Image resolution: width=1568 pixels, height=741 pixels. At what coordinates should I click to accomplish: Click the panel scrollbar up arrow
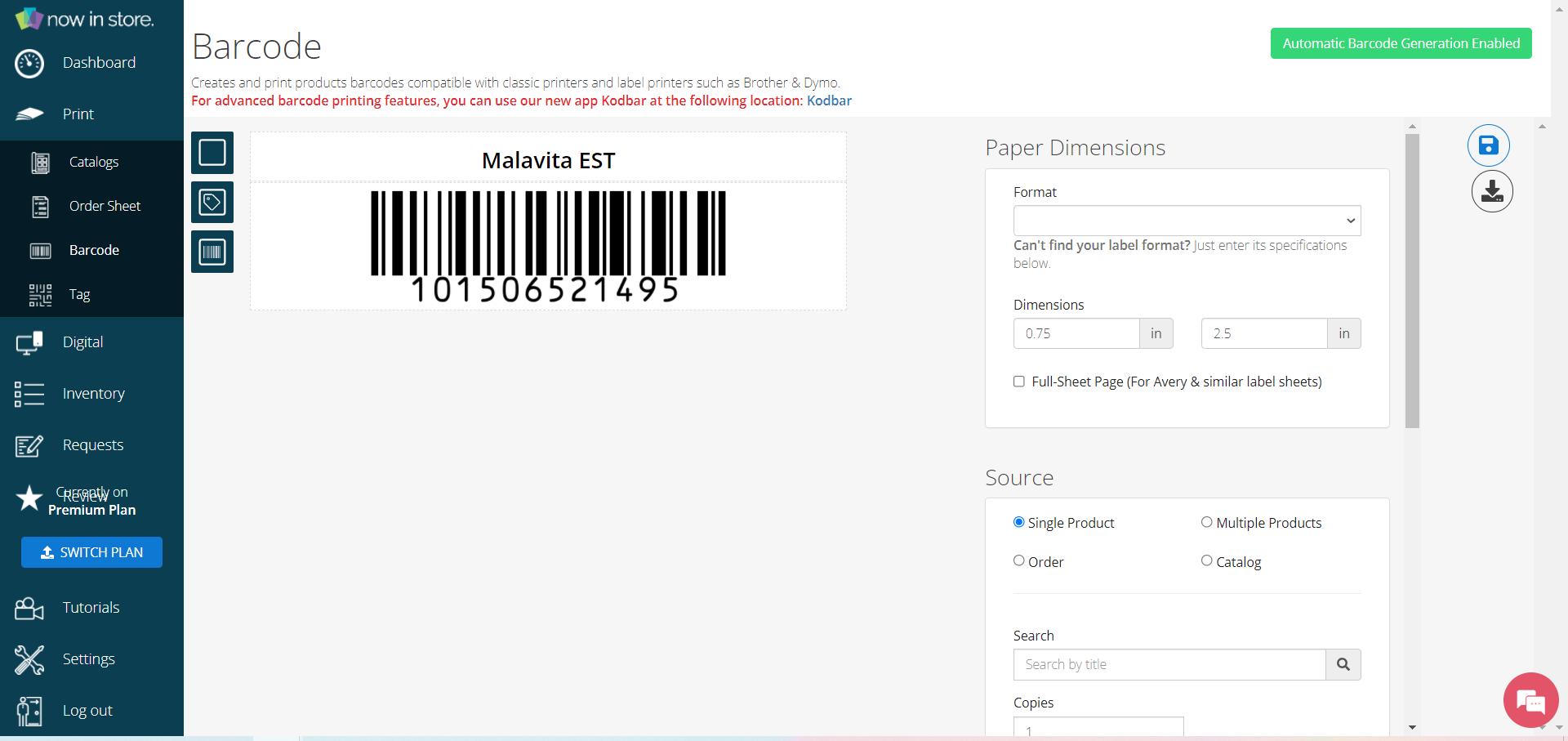(x=1412, y=127)
